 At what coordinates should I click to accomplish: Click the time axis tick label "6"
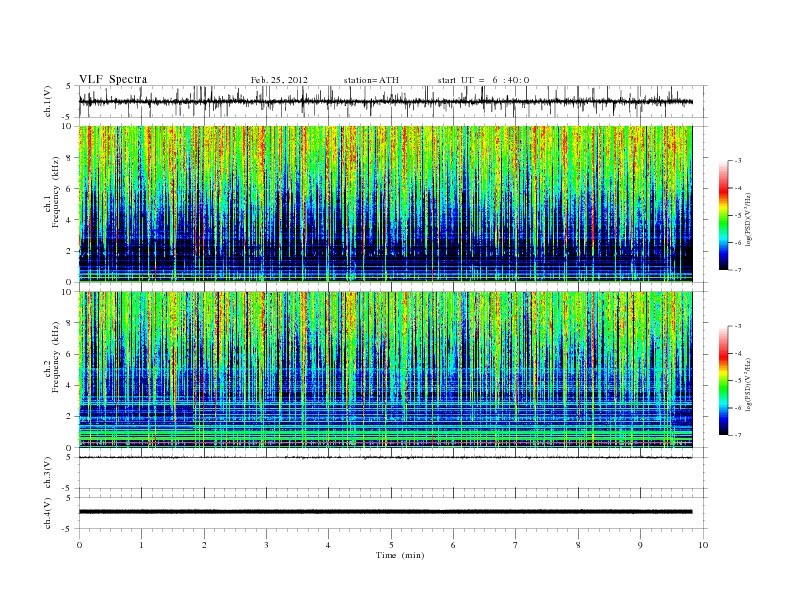(453, 545)
